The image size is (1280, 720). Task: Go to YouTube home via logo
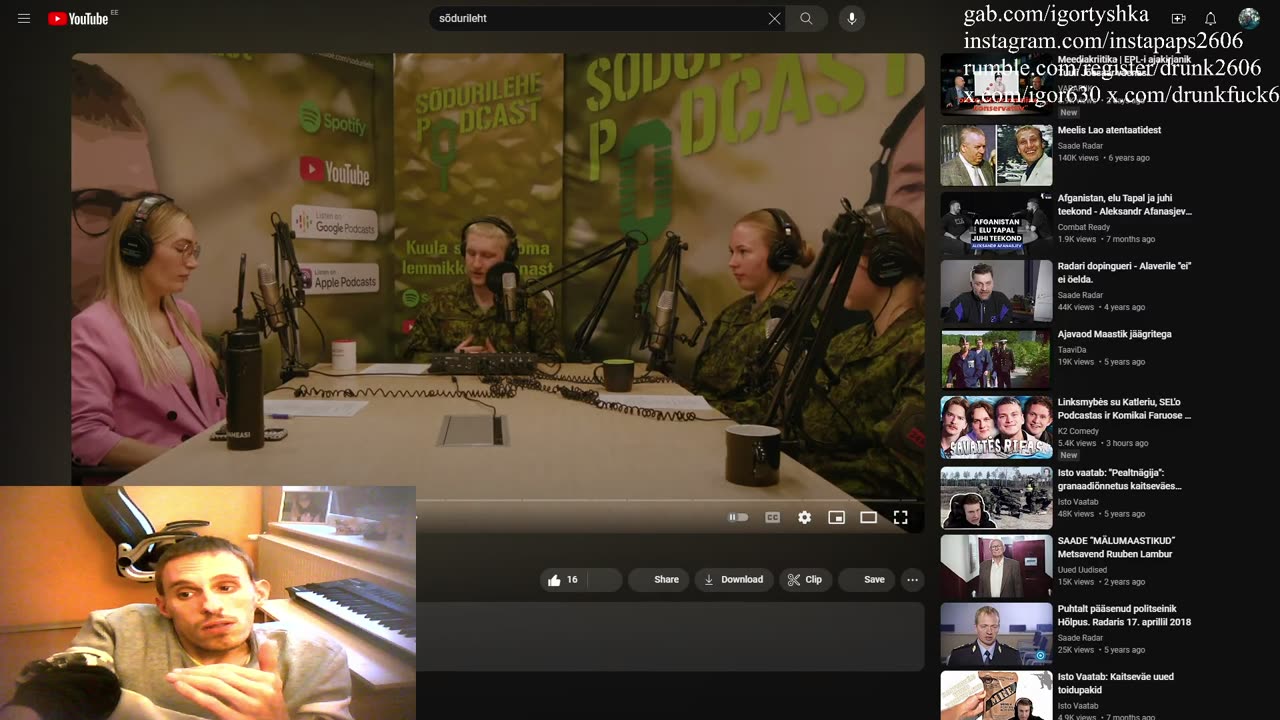click(78, 18)
